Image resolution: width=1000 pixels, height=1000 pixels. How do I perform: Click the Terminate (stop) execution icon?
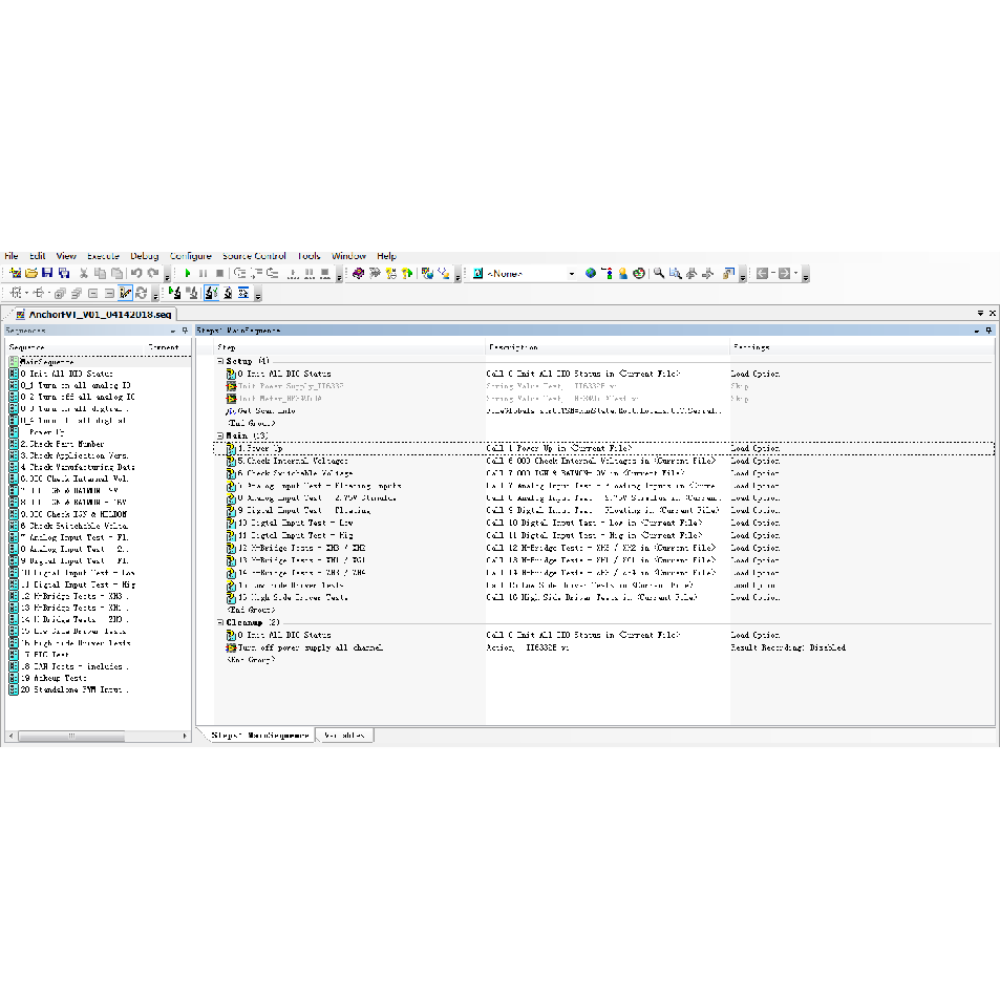[x=219, y=273]
